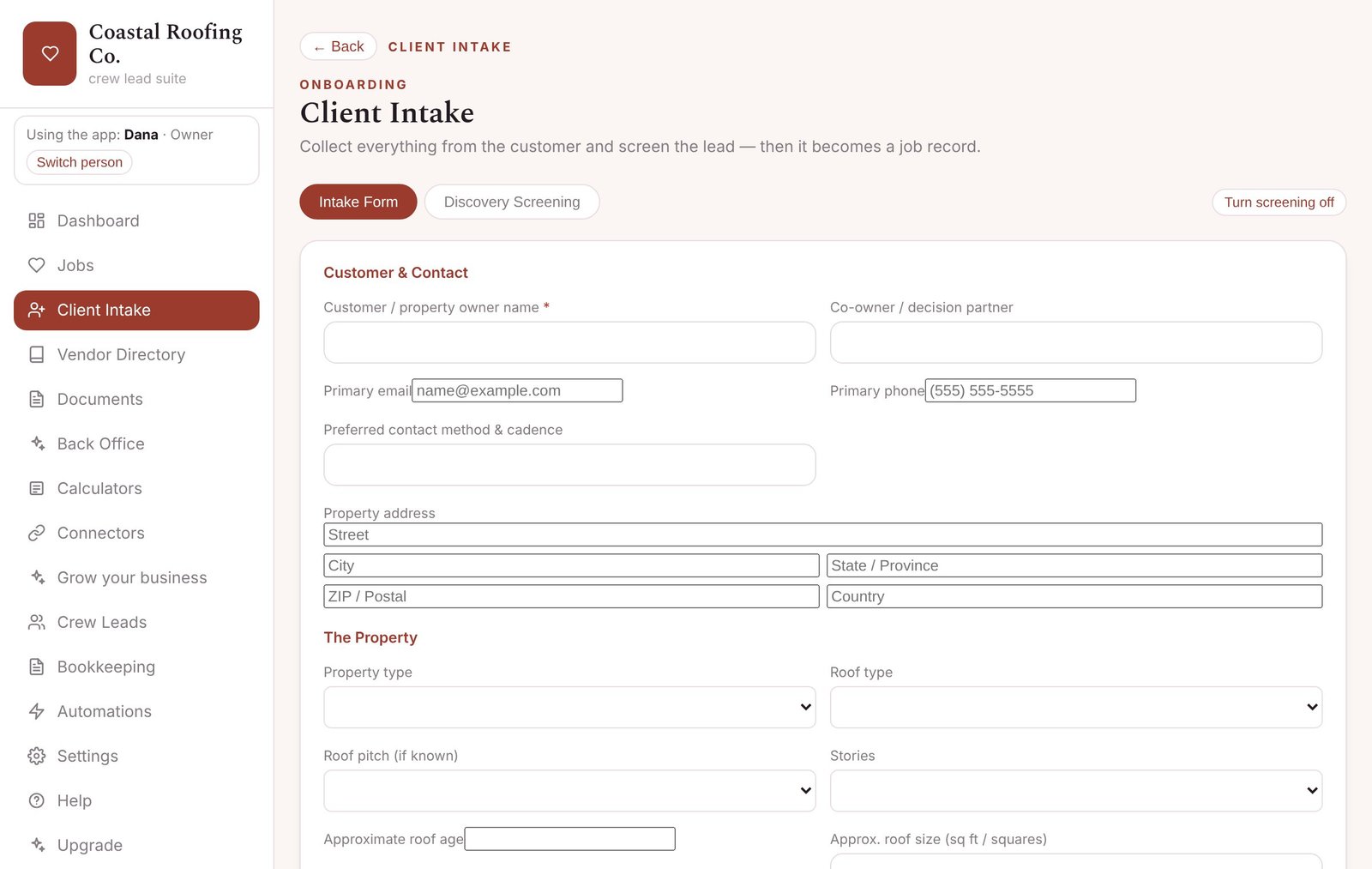Click the Crew Leads people icon
The width and height of the screenshot is (1372, 869).
coord(36,622)
